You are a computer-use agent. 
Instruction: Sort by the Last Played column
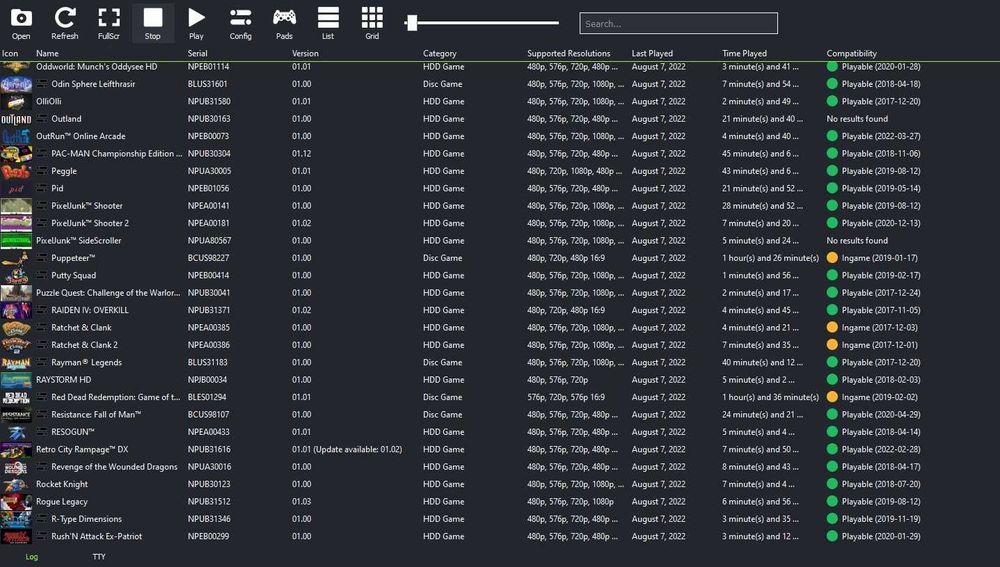coord(652,54)
